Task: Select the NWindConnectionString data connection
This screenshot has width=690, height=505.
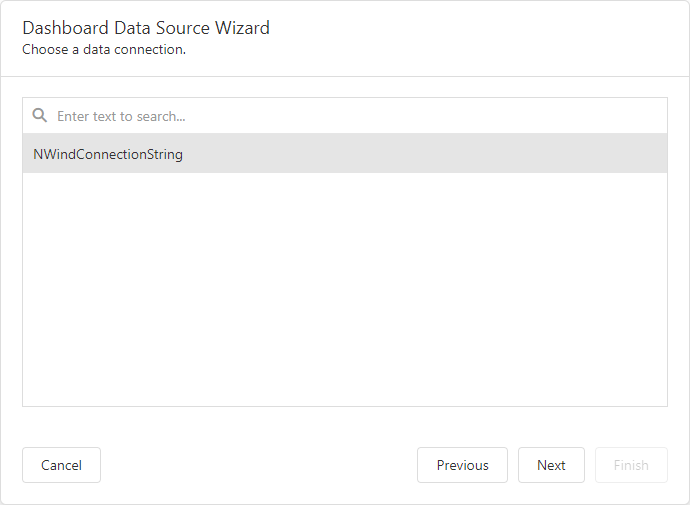Action: click(x=345, y=154)
